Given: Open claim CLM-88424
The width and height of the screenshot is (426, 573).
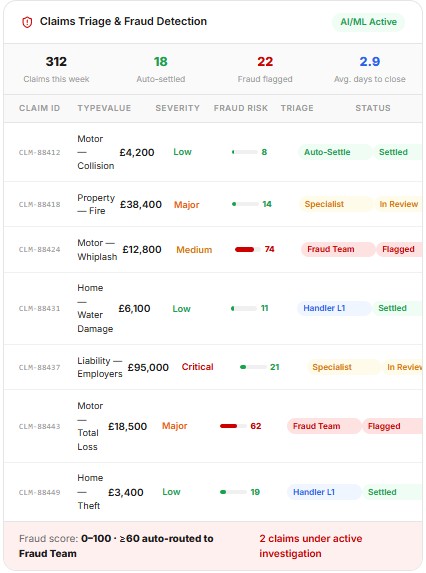Looking at the screenshot, I should [39, 250].
